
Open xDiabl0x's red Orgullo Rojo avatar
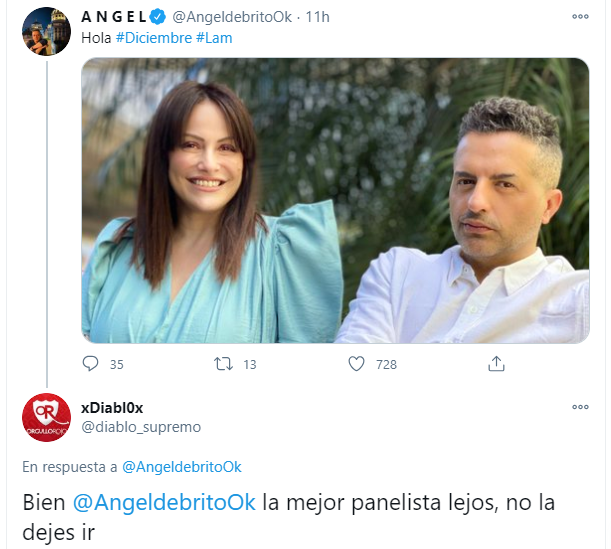tap(46, 417)
